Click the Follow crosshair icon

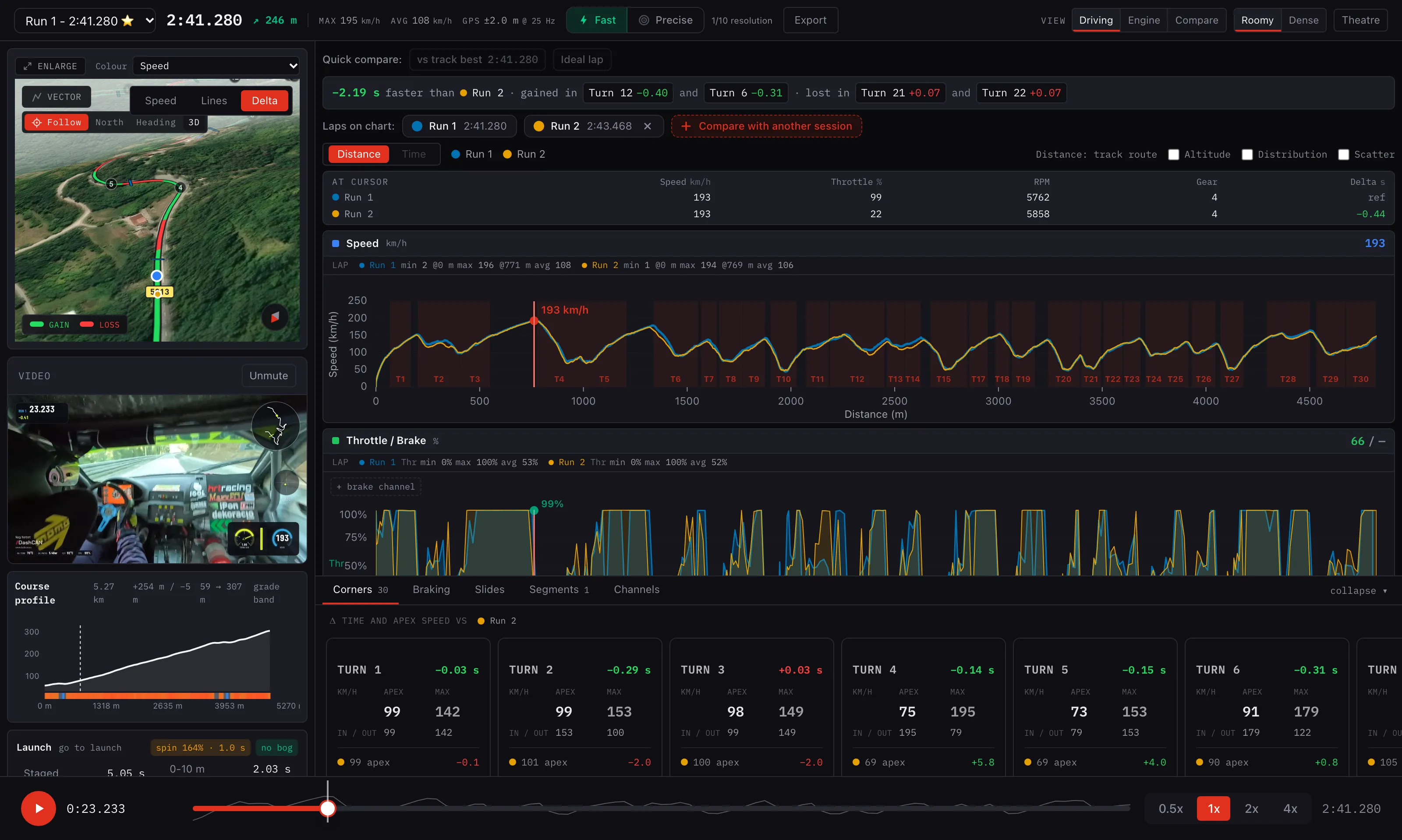(x=37, y=122)
